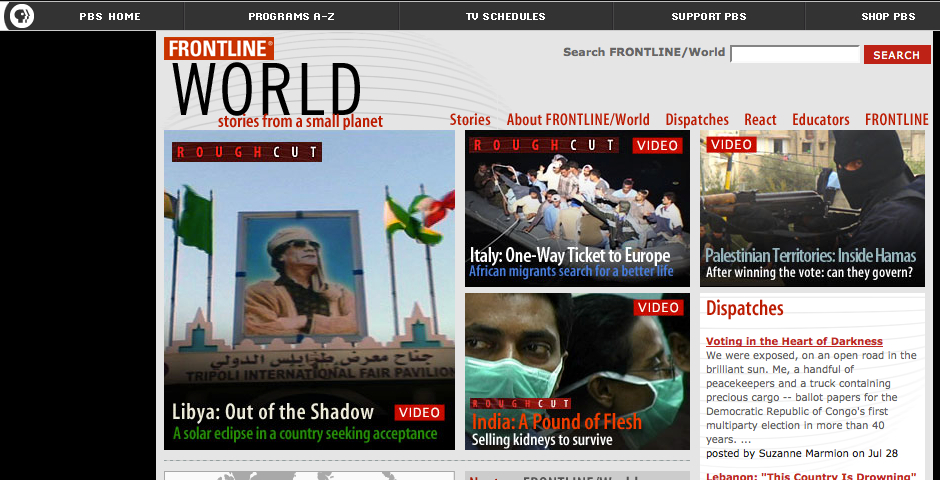This screenshot has width=940, height=480.
Task: Click 'A solar eclipse in a country' subtitle
Action: pos(305,433)
